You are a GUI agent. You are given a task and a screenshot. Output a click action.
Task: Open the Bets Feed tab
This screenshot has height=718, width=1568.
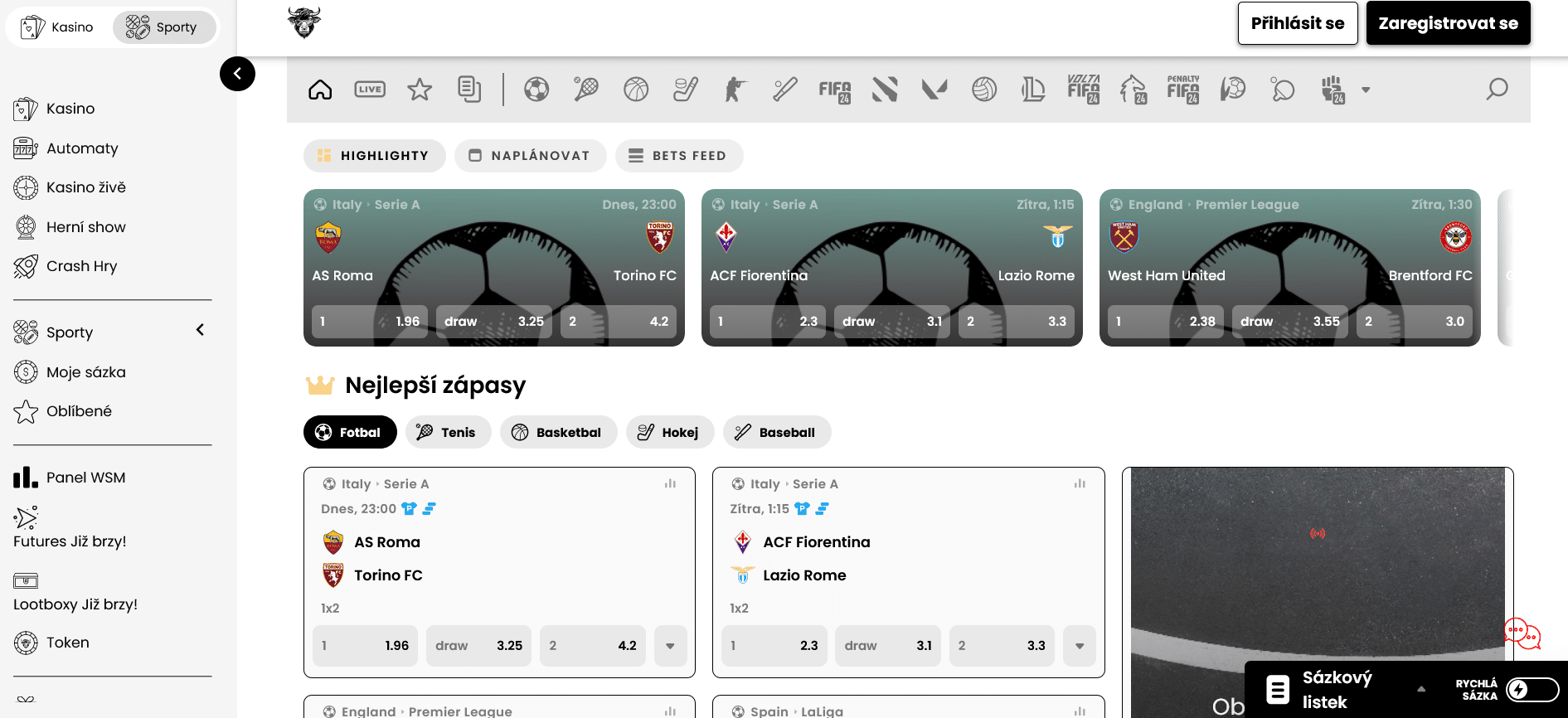679,156
